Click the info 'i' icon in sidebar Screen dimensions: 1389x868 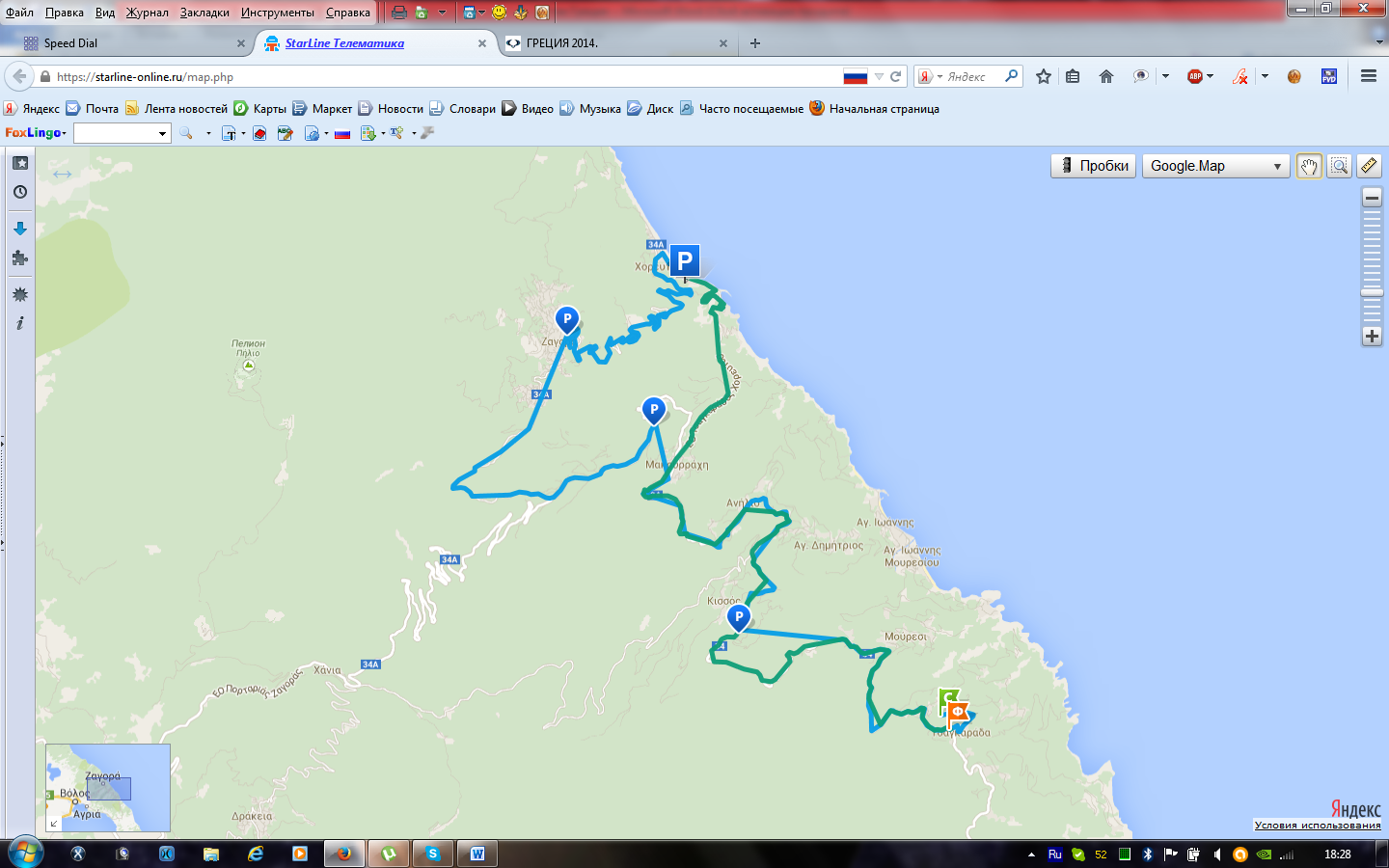20,324
